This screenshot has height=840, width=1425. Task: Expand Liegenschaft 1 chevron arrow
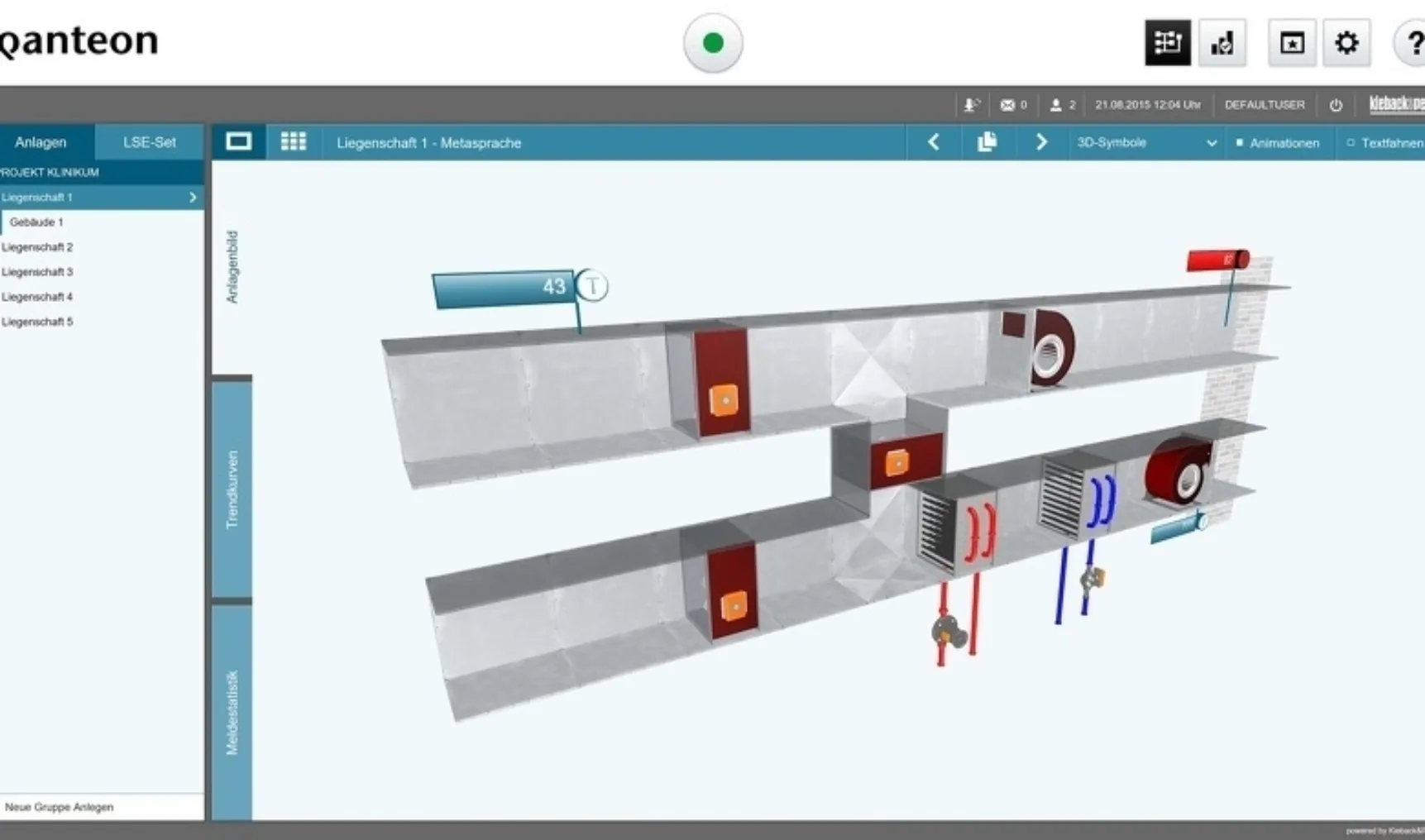coord(193,198)
